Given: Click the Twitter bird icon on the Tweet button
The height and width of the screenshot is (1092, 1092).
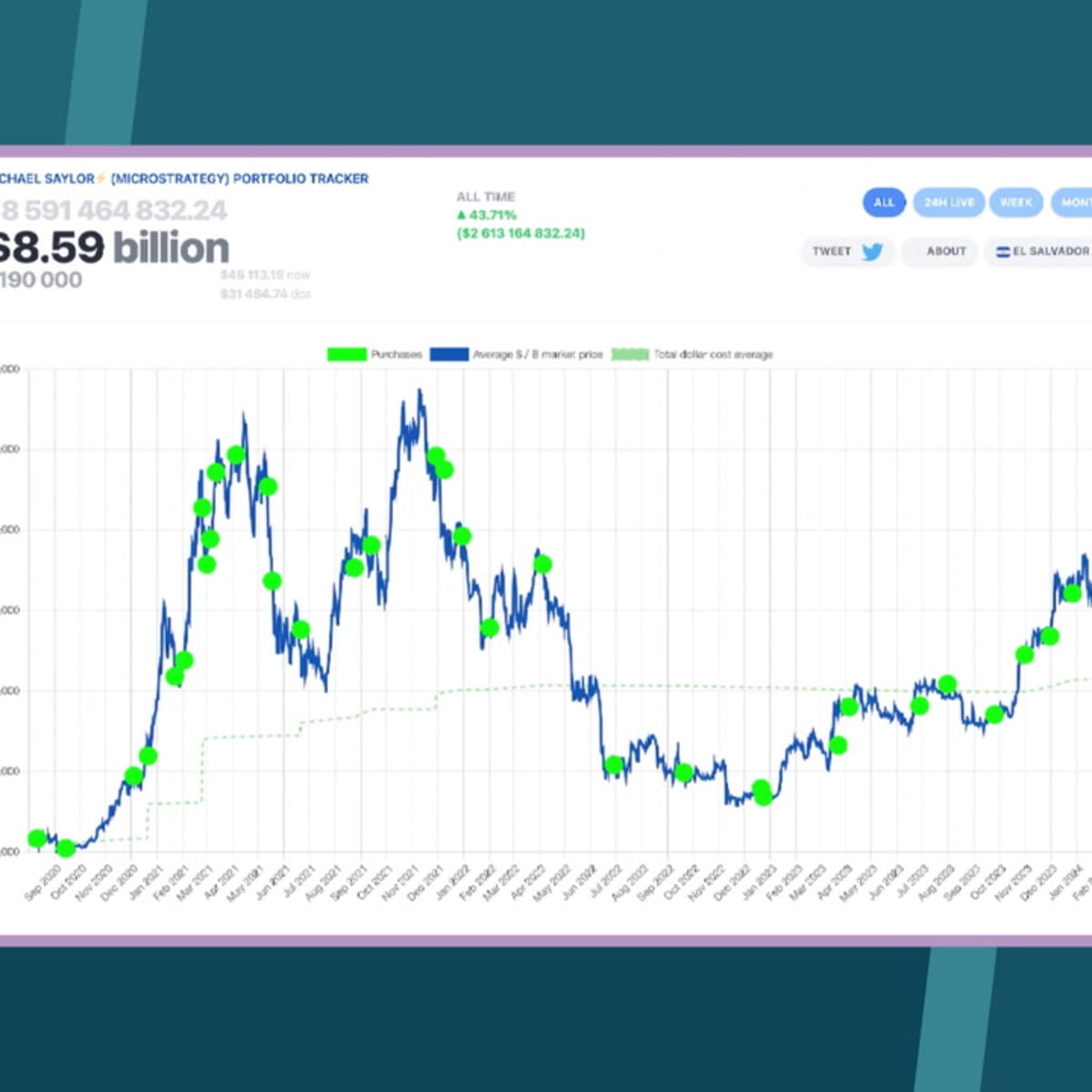Looking at the screenshot, I should [872, 252].
